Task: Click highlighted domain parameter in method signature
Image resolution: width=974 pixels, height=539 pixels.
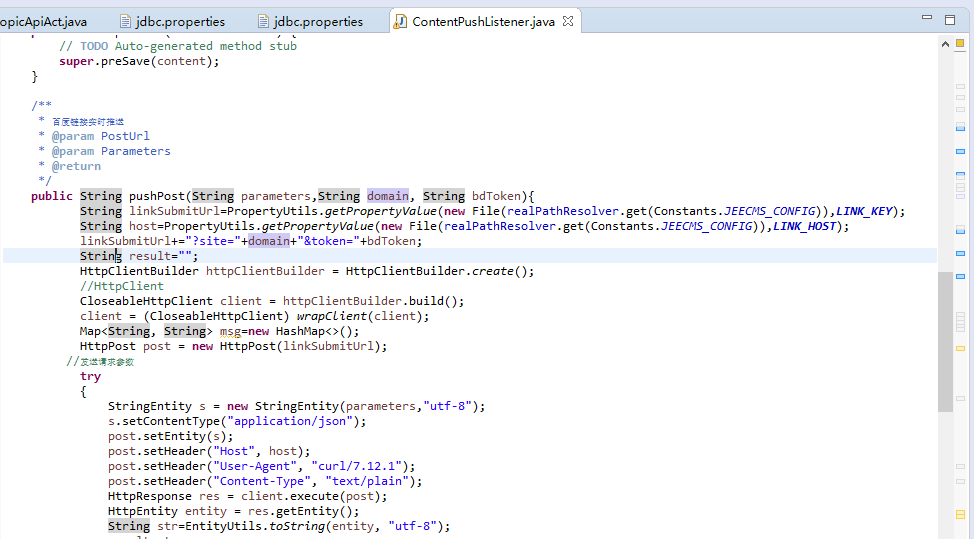Action: point(388,196)
